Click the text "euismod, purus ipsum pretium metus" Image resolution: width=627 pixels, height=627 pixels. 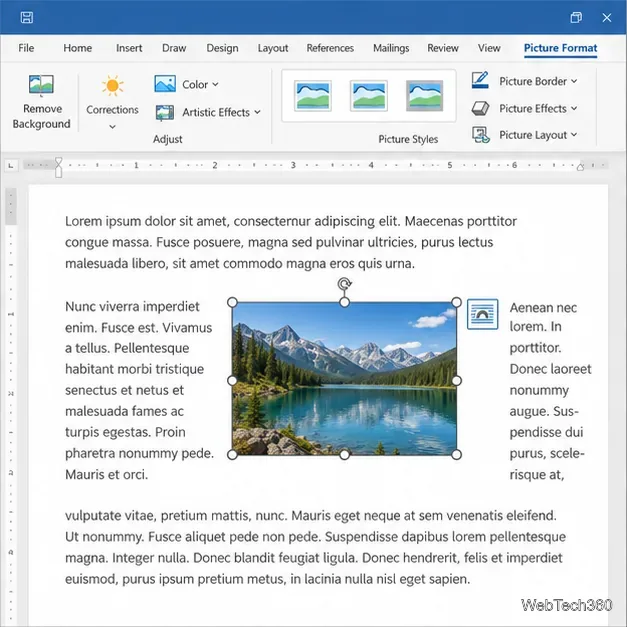[x=174, y=579]
